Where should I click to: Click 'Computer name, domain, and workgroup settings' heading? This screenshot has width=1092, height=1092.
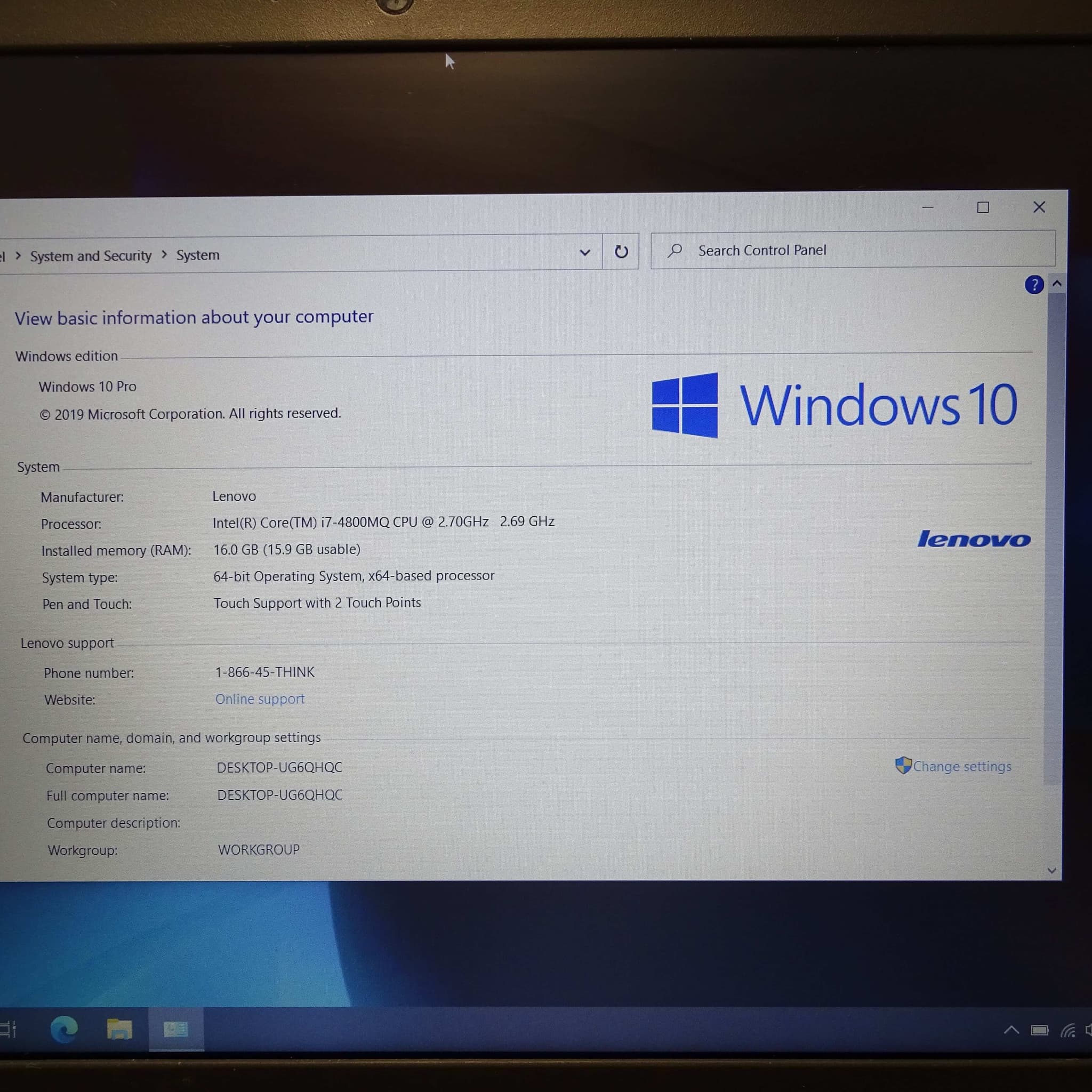click(172, 737)
